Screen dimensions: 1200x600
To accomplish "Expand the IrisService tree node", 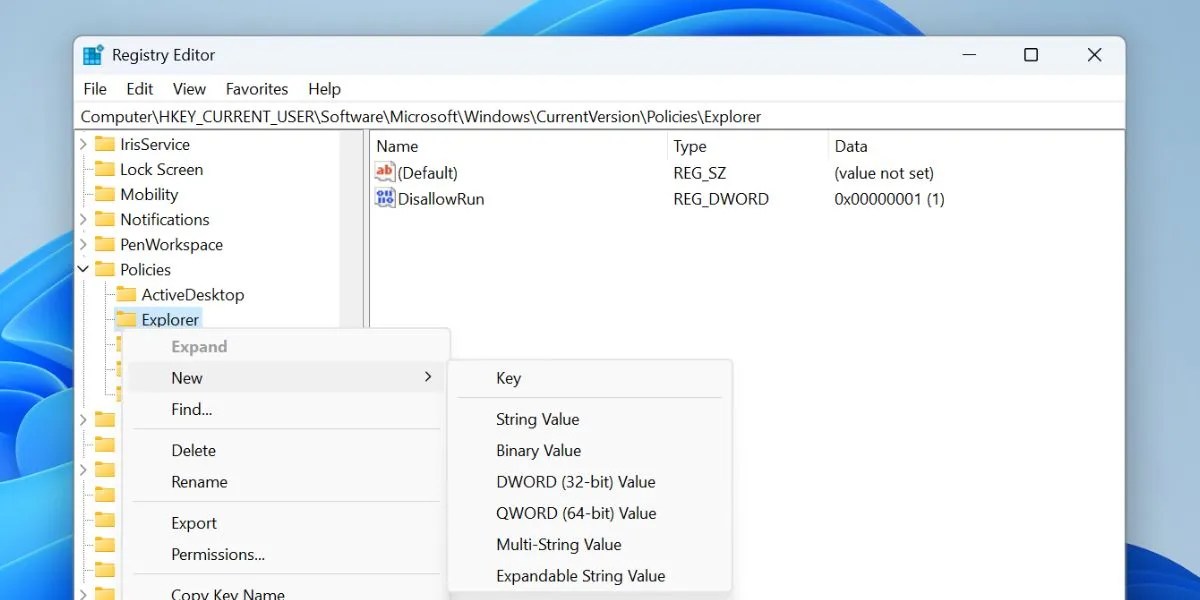I will click(84, 144).
